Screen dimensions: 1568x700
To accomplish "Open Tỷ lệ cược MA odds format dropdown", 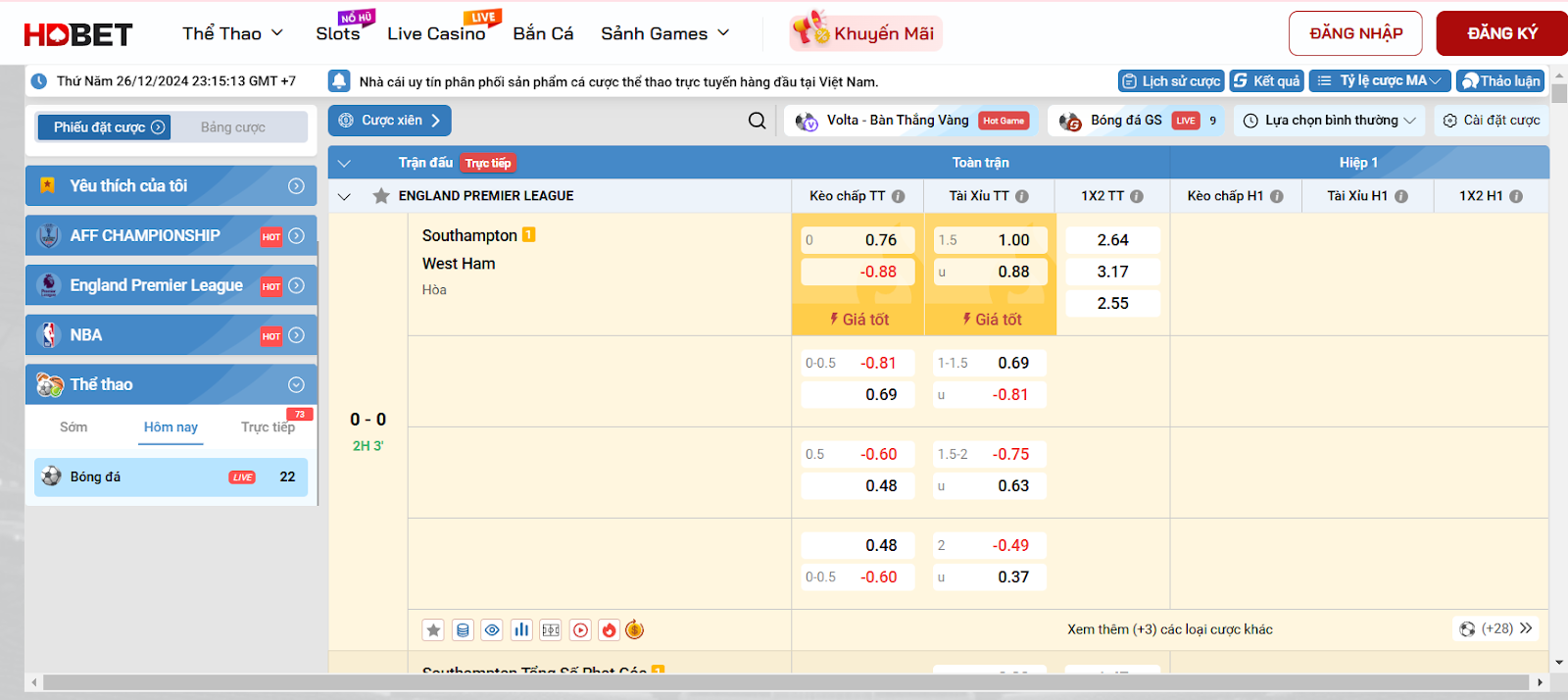I will click(x=1380, y=80).
